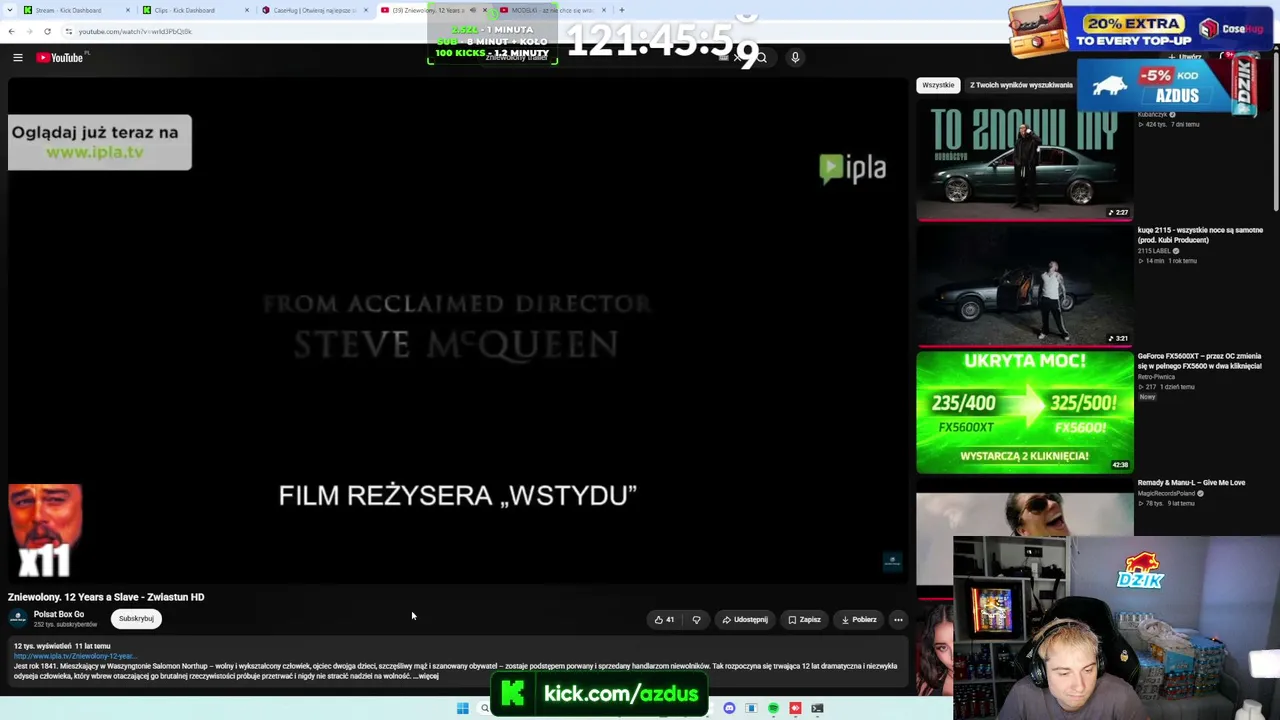Open the kuqe 2115 video thumbnail
This screenshot has height=720, width=1280.
tap(1025, 286)
